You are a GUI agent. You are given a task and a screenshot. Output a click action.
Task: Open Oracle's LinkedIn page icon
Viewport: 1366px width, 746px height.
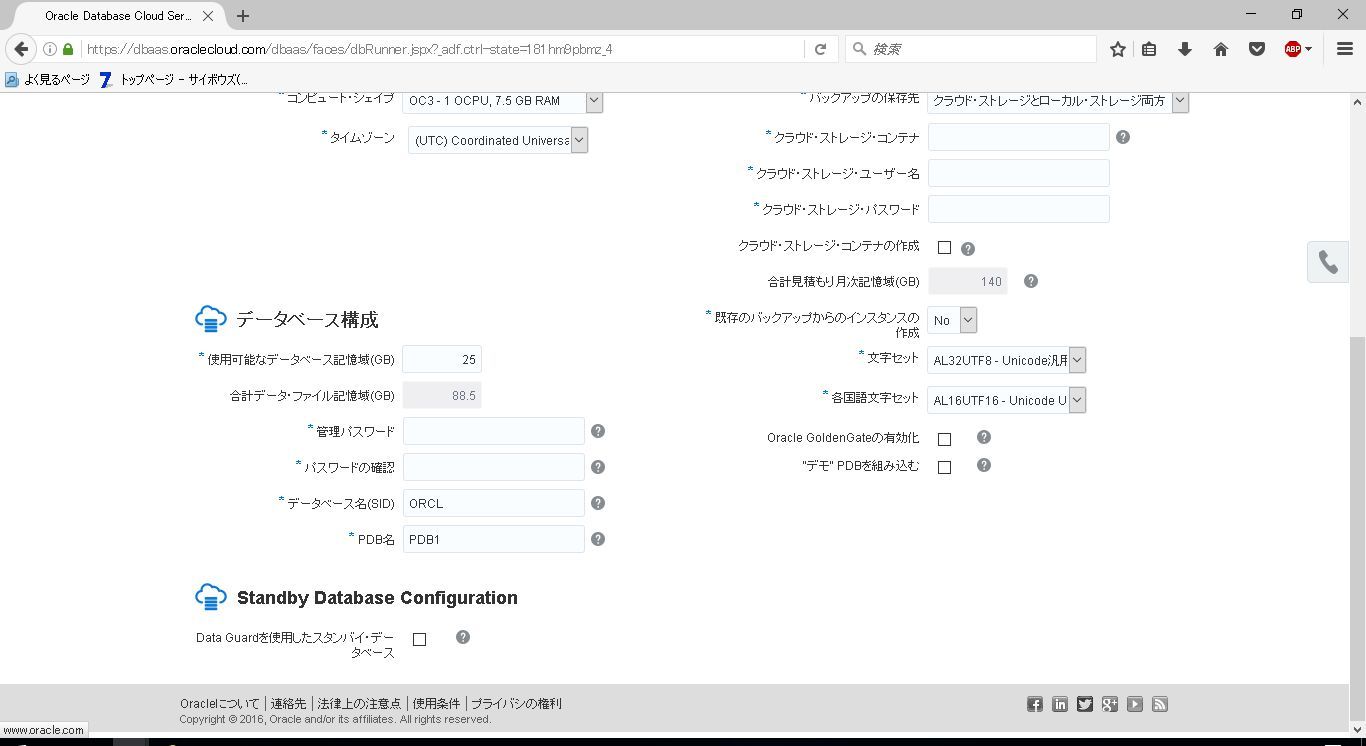[x=1060, y=704]
